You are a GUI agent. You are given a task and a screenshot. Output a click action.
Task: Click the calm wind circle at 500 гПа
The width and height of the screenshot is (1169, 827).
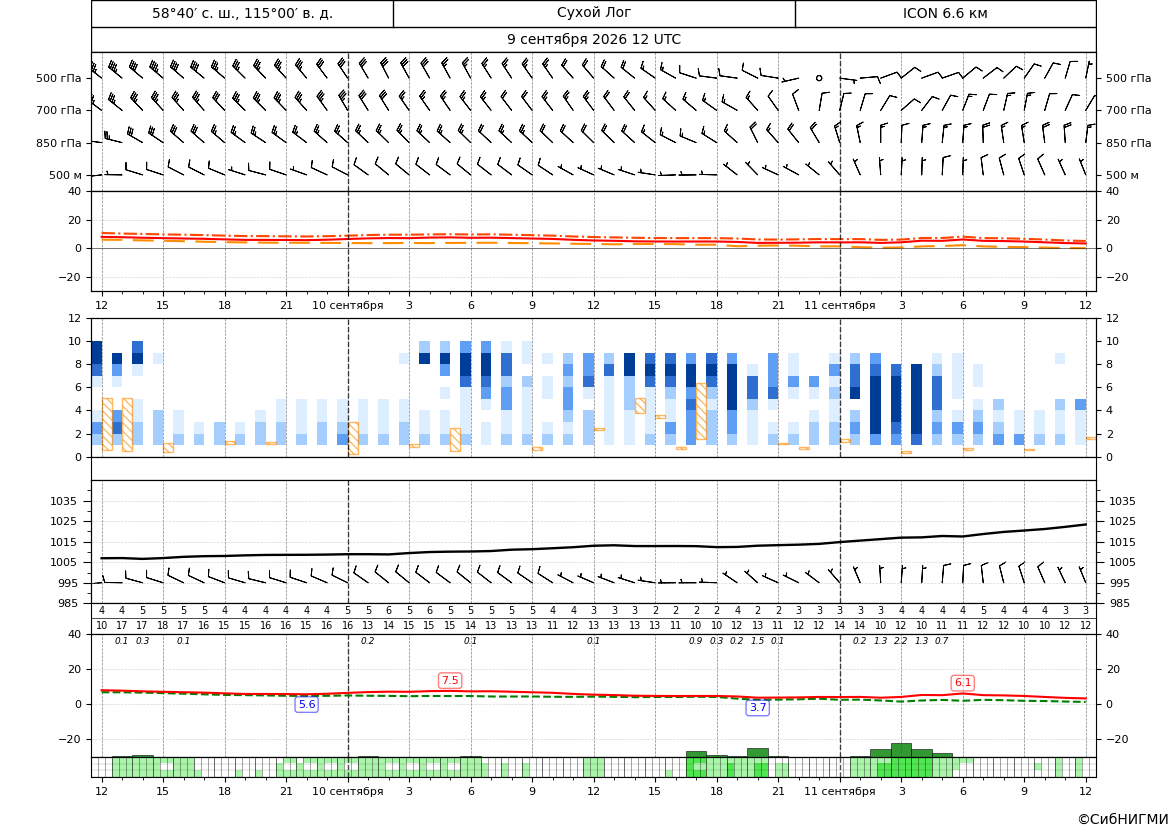[819, 78]
